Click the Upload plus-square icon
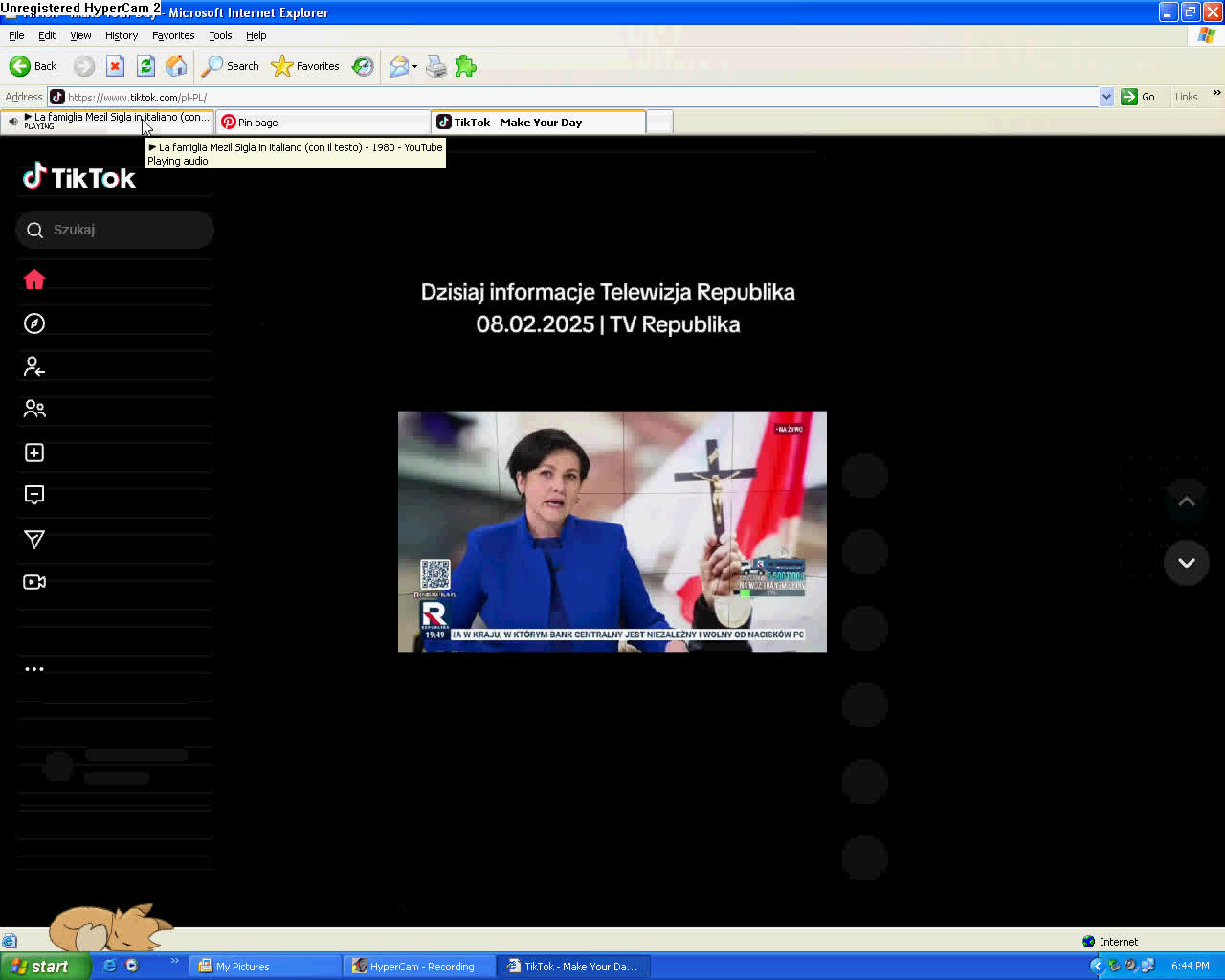The image size is (1225, 980). [x=34, y=453]
